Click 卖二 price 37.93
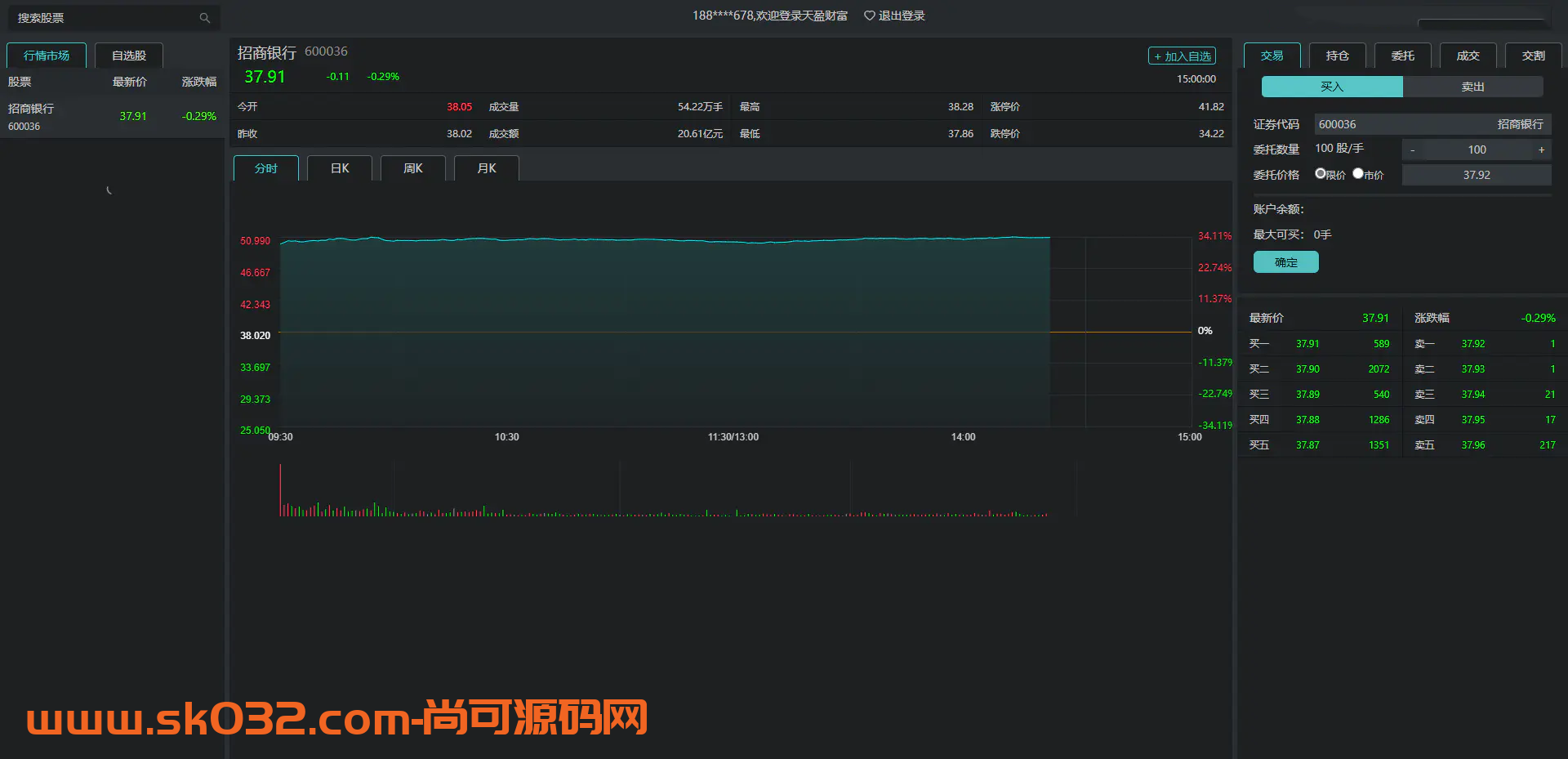The height and width of the screenshot is (759, 1568). (1473, 369)
